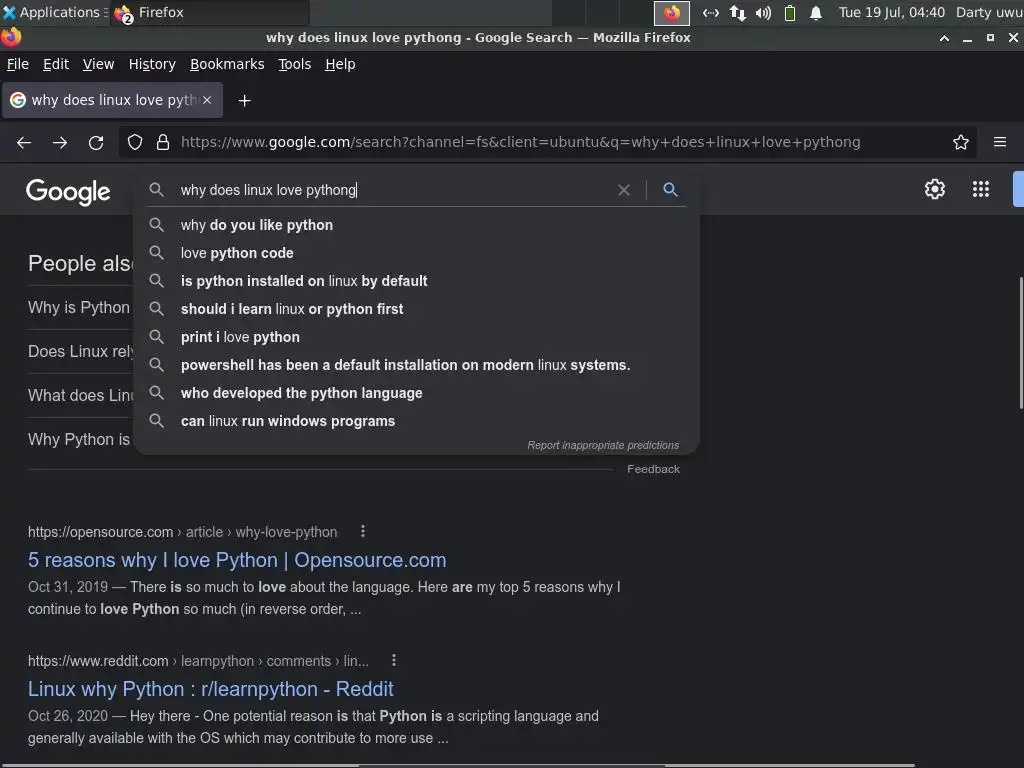Open the Edit menu
The width and height of the screenshot is (1024, 768).
[x=56, y=64]
